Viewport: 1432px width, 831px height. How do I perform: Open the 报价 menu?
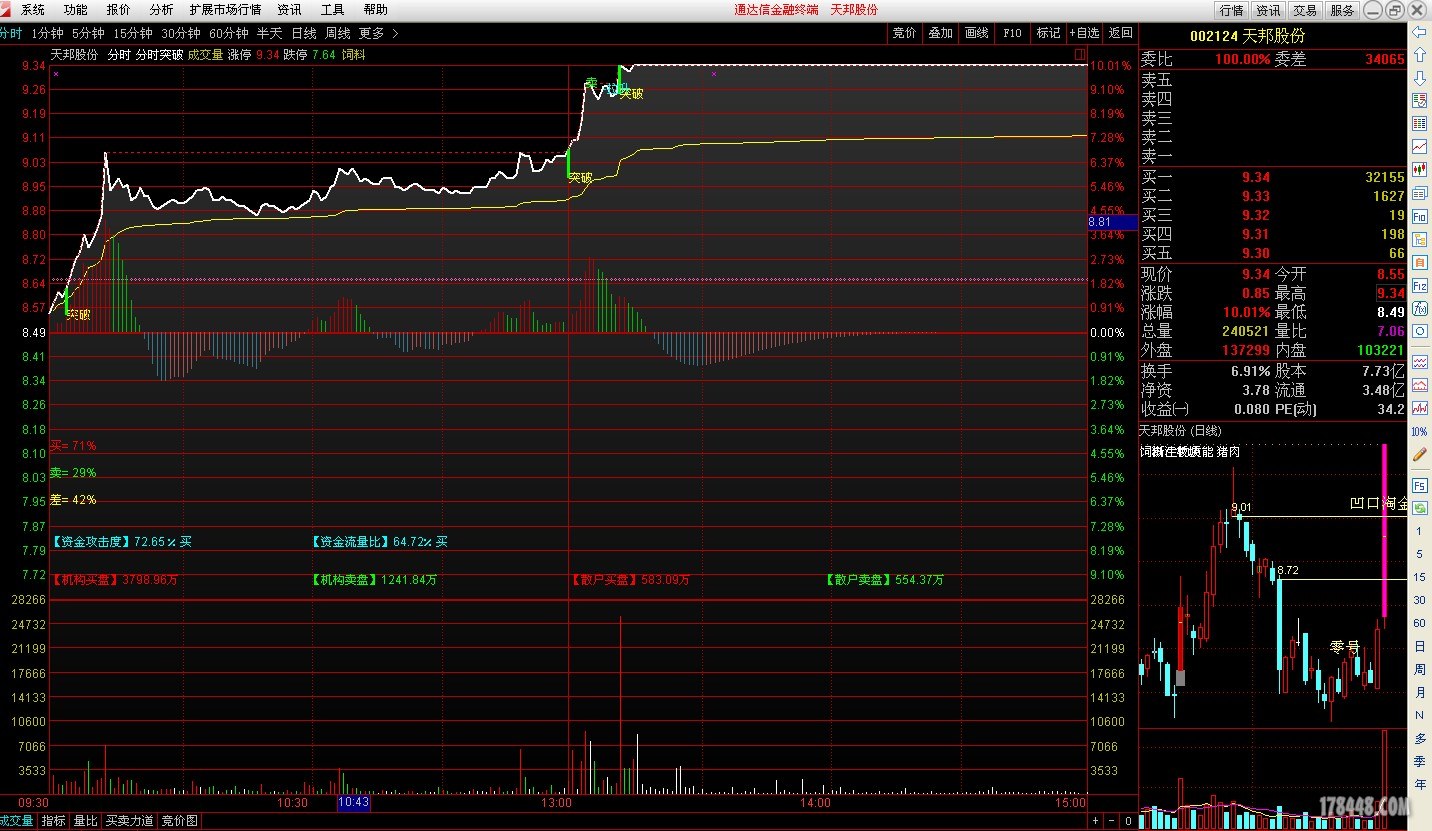pos(118,9)
